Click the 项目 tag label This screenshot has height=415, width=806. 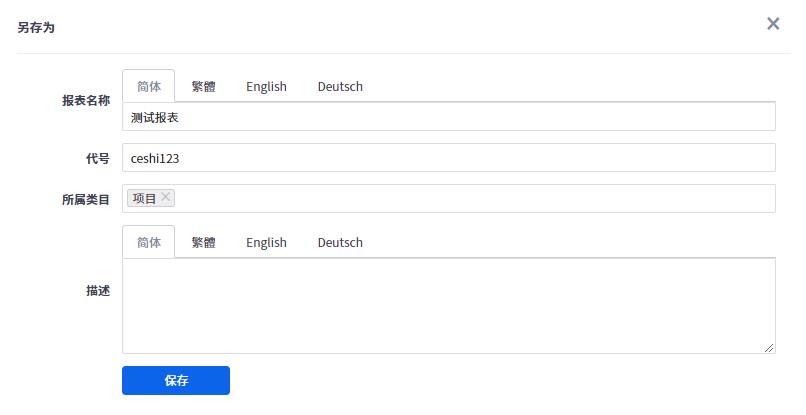coord(144,198)
